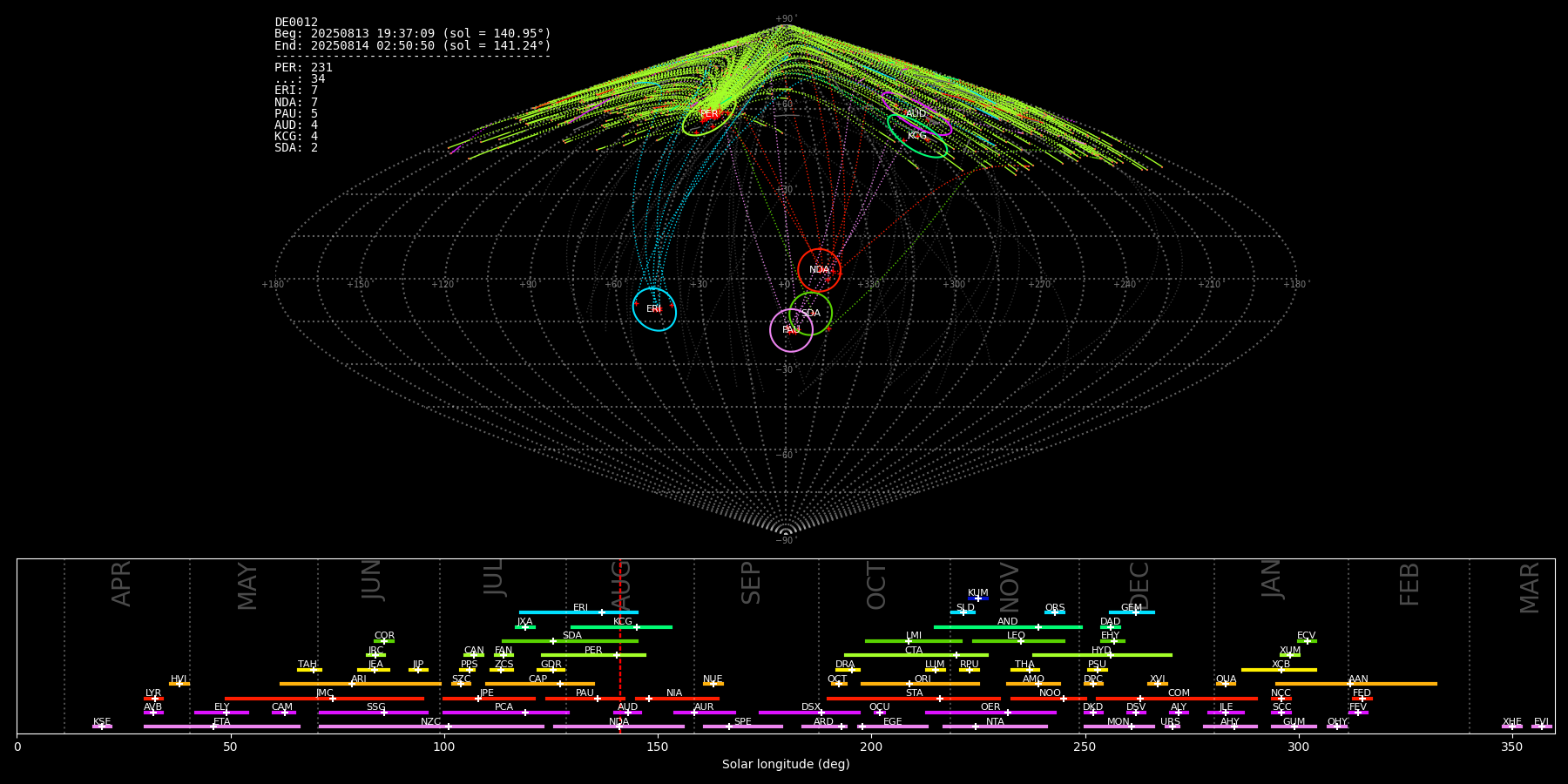Click the red dashed current solar longitude marker
1568x784 pixels.
[x=620, y=645]
